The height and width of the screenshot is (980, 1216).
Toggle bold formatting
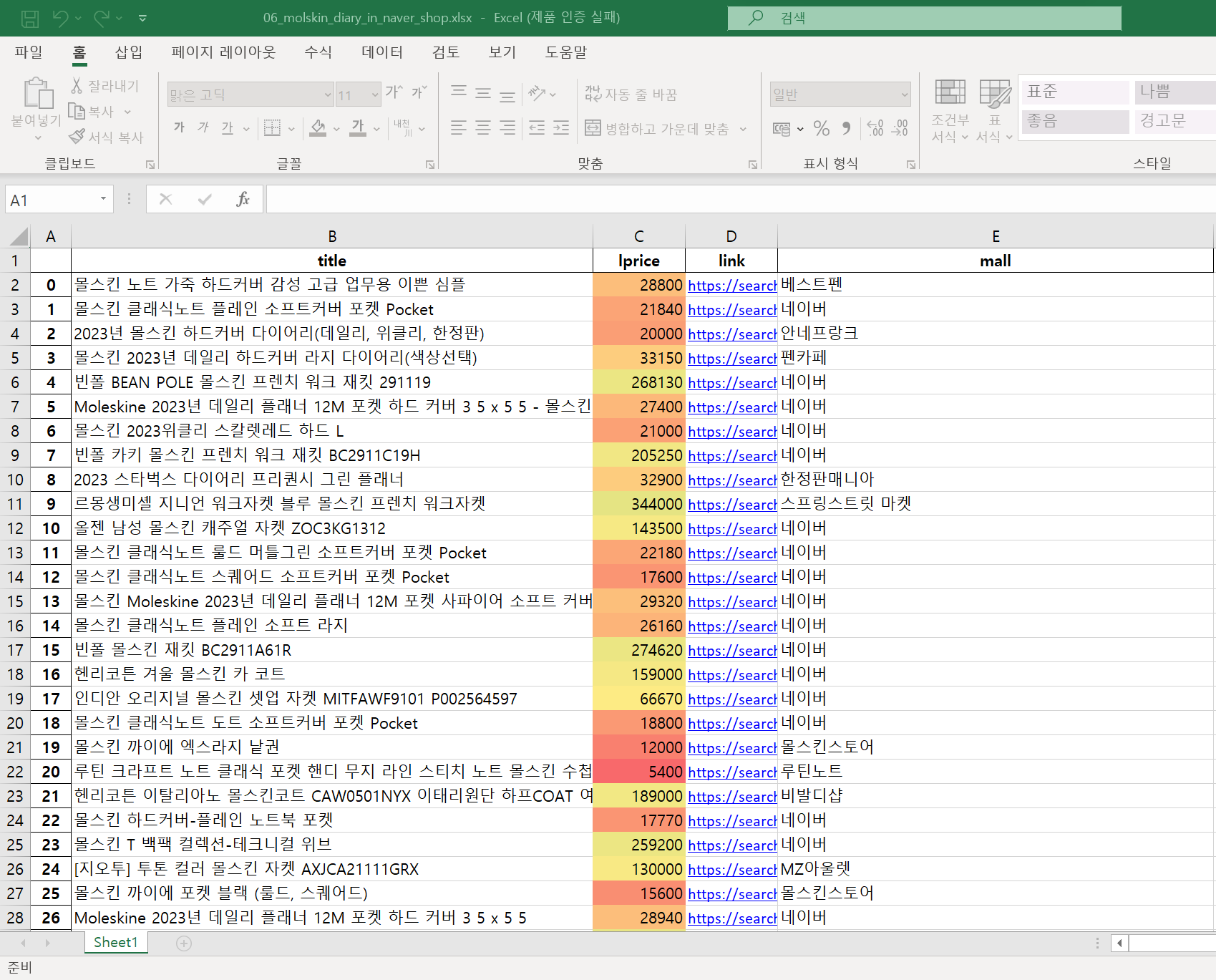[179, 127]
